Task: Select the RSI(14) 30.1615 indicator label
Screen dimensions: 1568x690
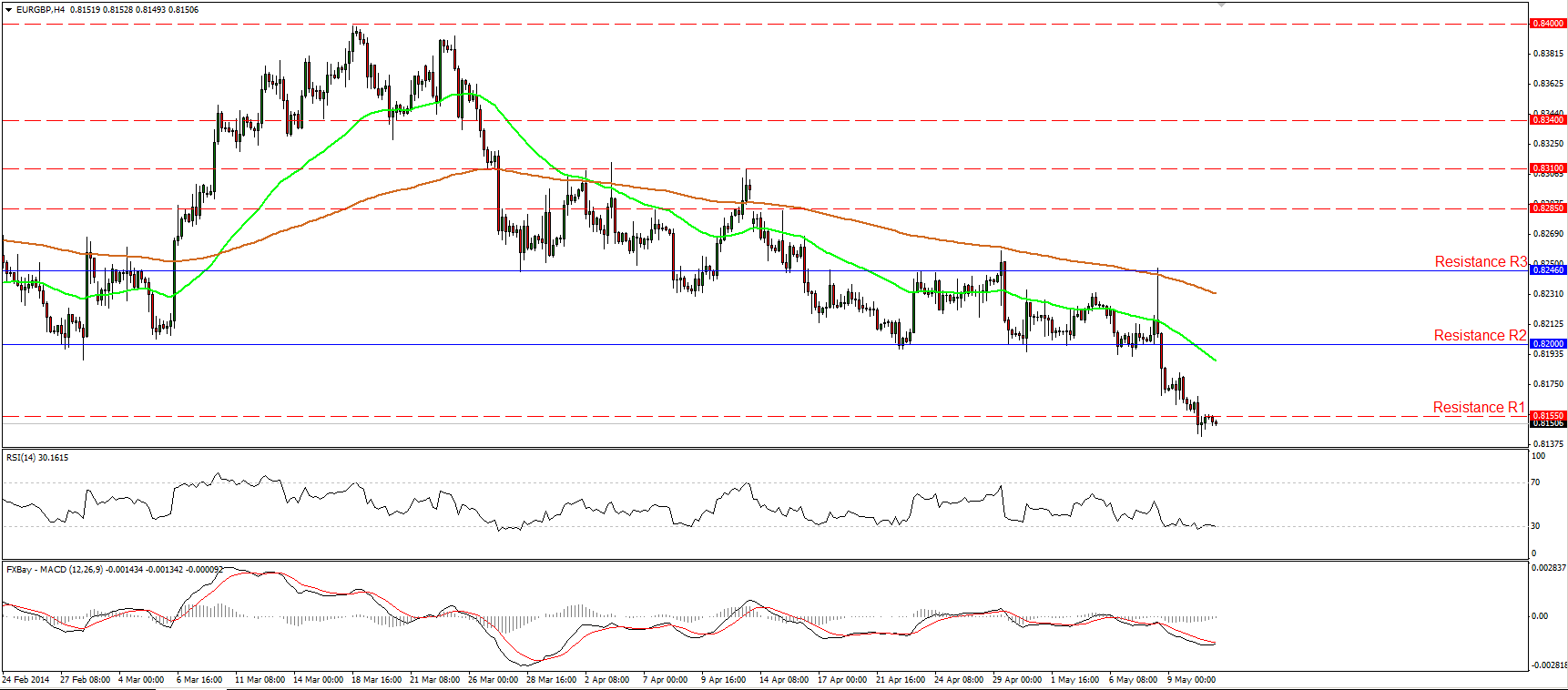Action: (37, 458)
